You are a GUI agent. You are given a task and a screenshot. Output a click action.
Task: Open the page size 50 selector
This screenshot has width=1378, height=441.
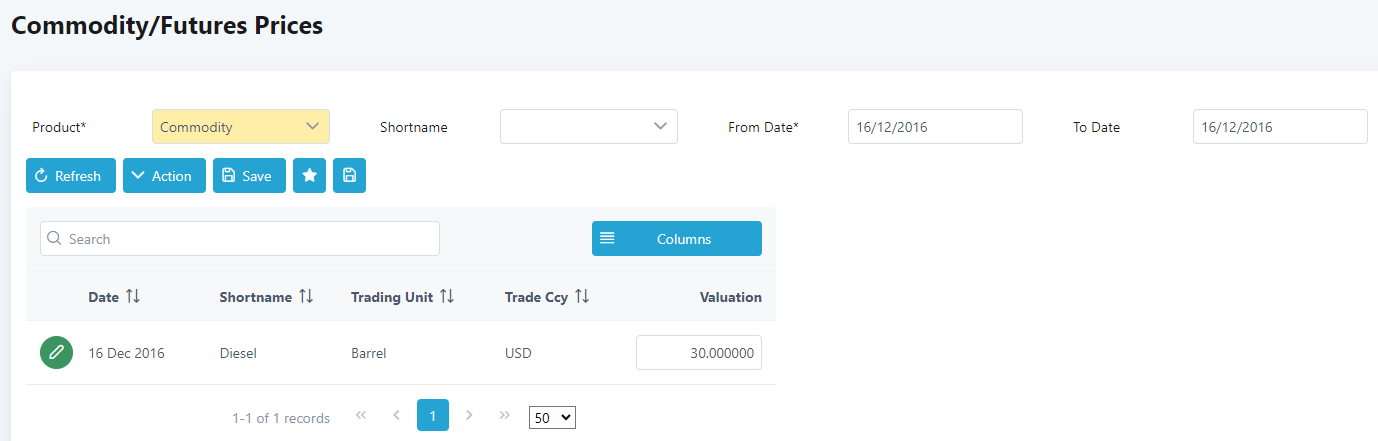pyautogui.click(x=552, y=418)
